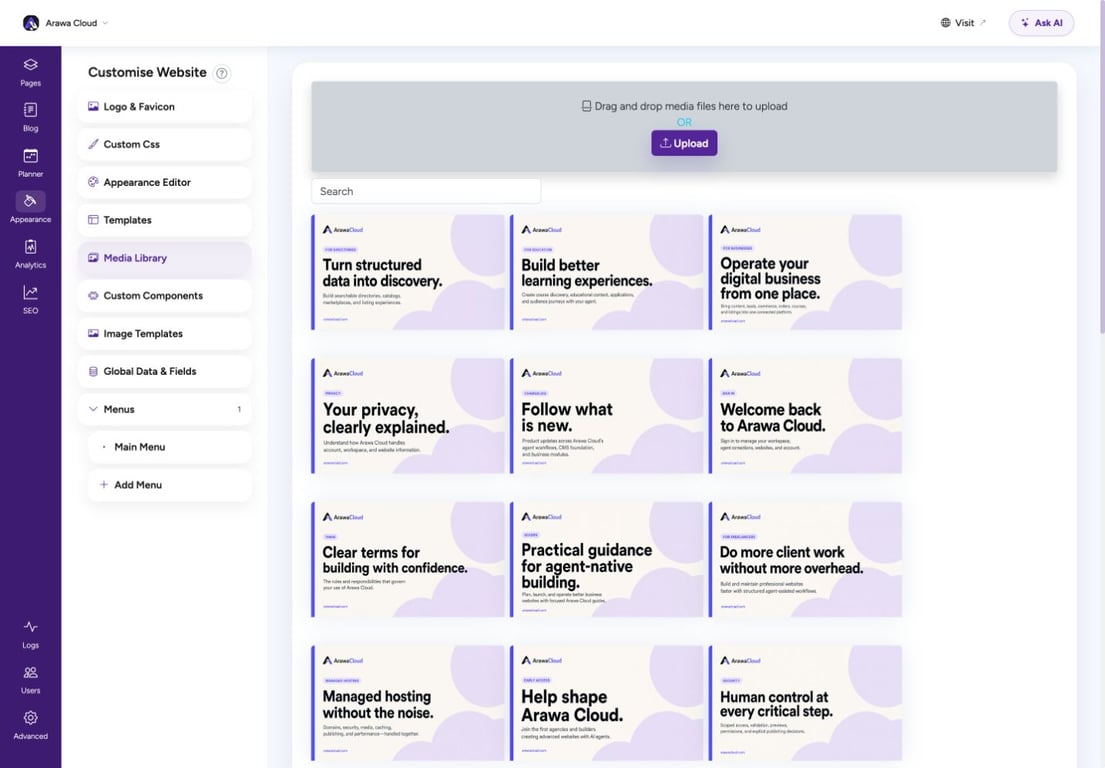This screenshot has height=768, width=1105.
Task: Select 'Build better learning experiences' image
Action: [607, 272]
